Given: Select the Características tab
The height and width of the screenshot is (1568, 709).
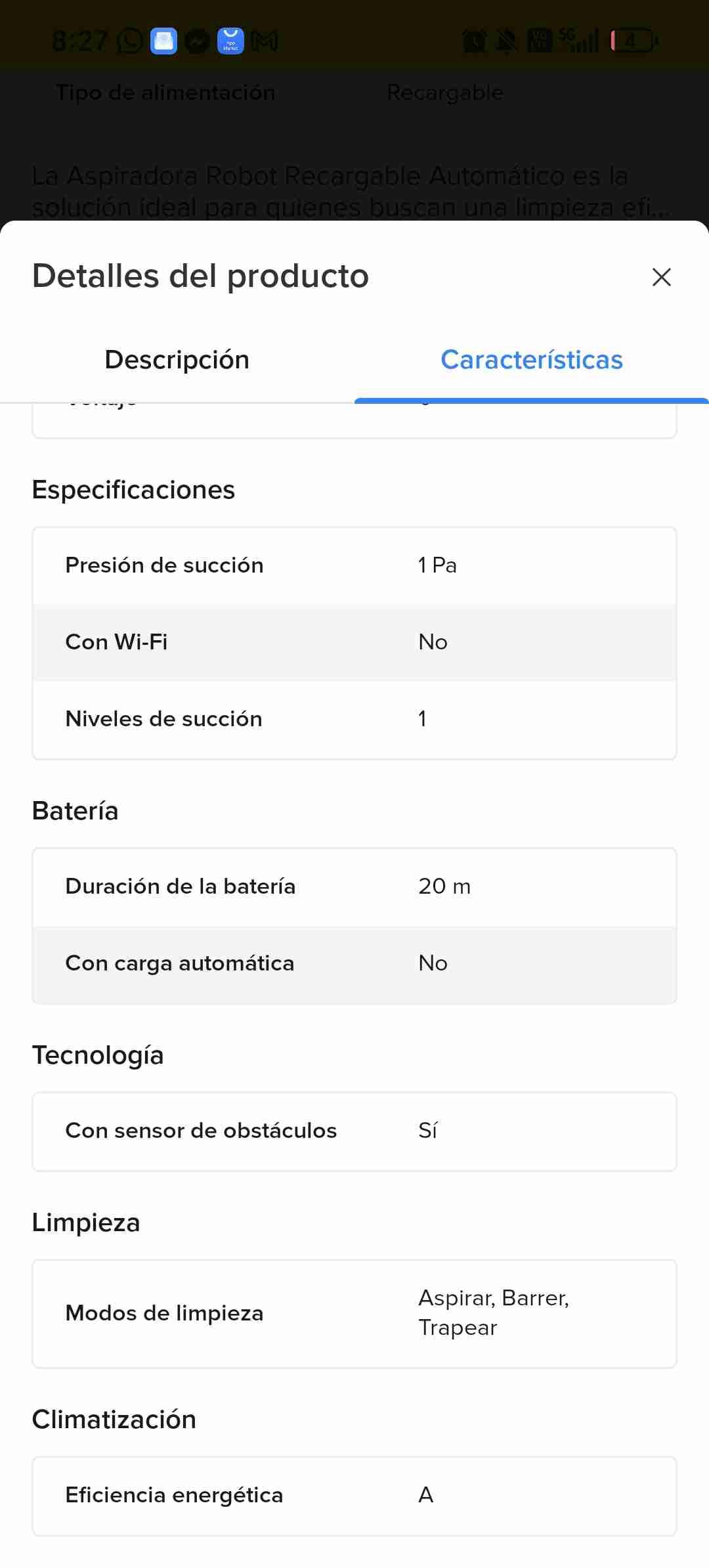Looking at the screenshot, I should [531, 360].
